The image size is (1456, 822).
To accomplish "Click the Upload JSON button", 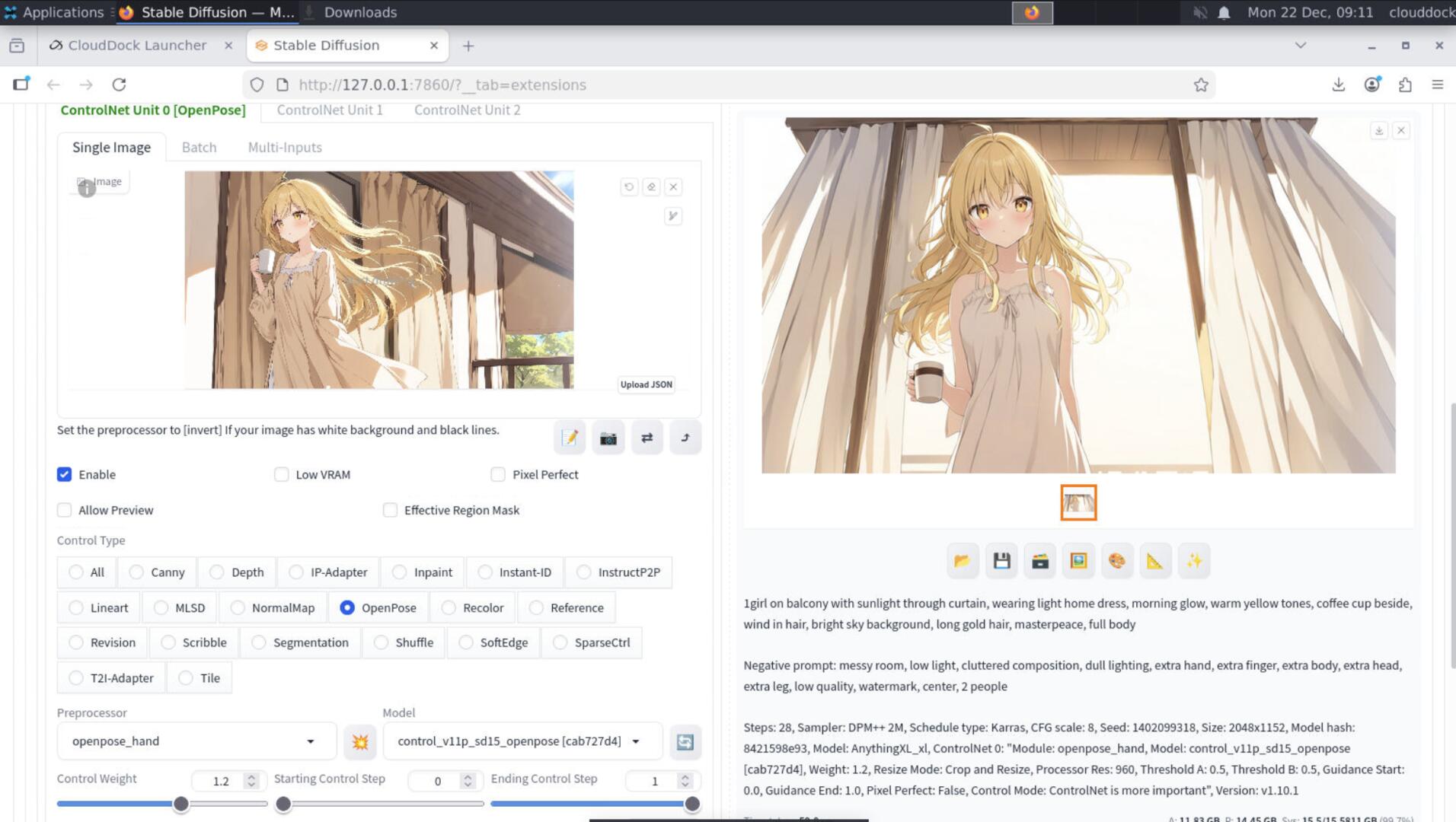I will click(646, 384).
